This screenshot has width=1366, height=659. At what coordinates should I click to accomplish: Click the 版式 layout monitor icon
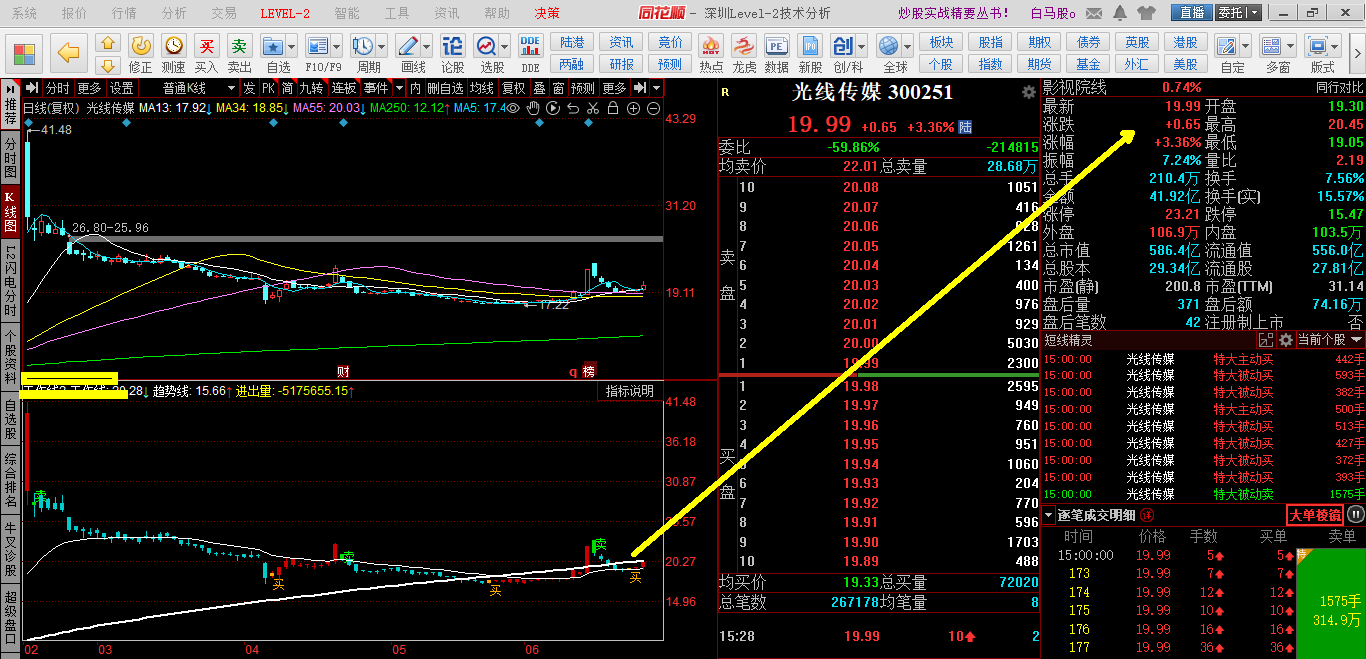pyautogui.click(x=1318, y=46)
